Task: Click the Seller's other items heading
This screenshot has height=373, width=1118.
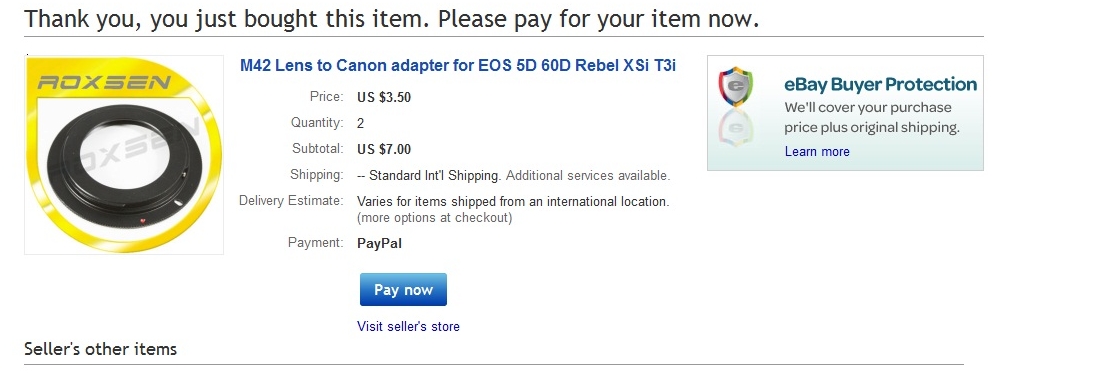Action: (x=101, y=349)
